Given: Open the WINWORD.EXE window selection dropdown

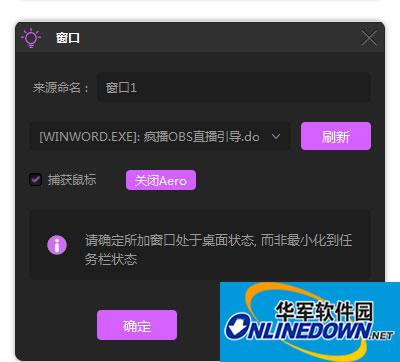Looking at the screenshot, I should (x=160, y=137).
